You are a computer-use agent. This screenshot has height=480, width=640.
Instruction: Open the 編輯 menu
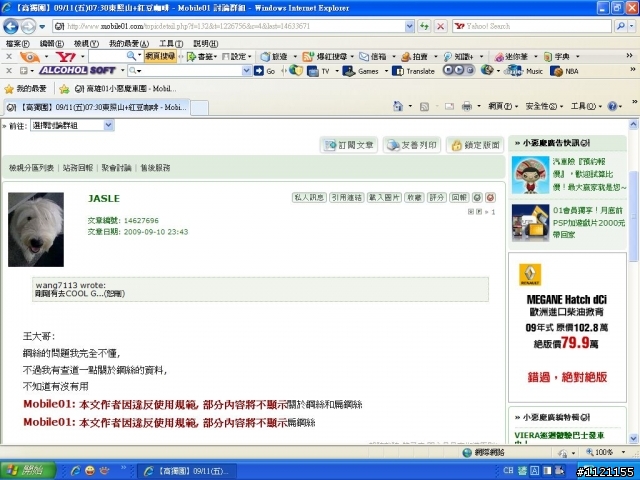(51, 43)
